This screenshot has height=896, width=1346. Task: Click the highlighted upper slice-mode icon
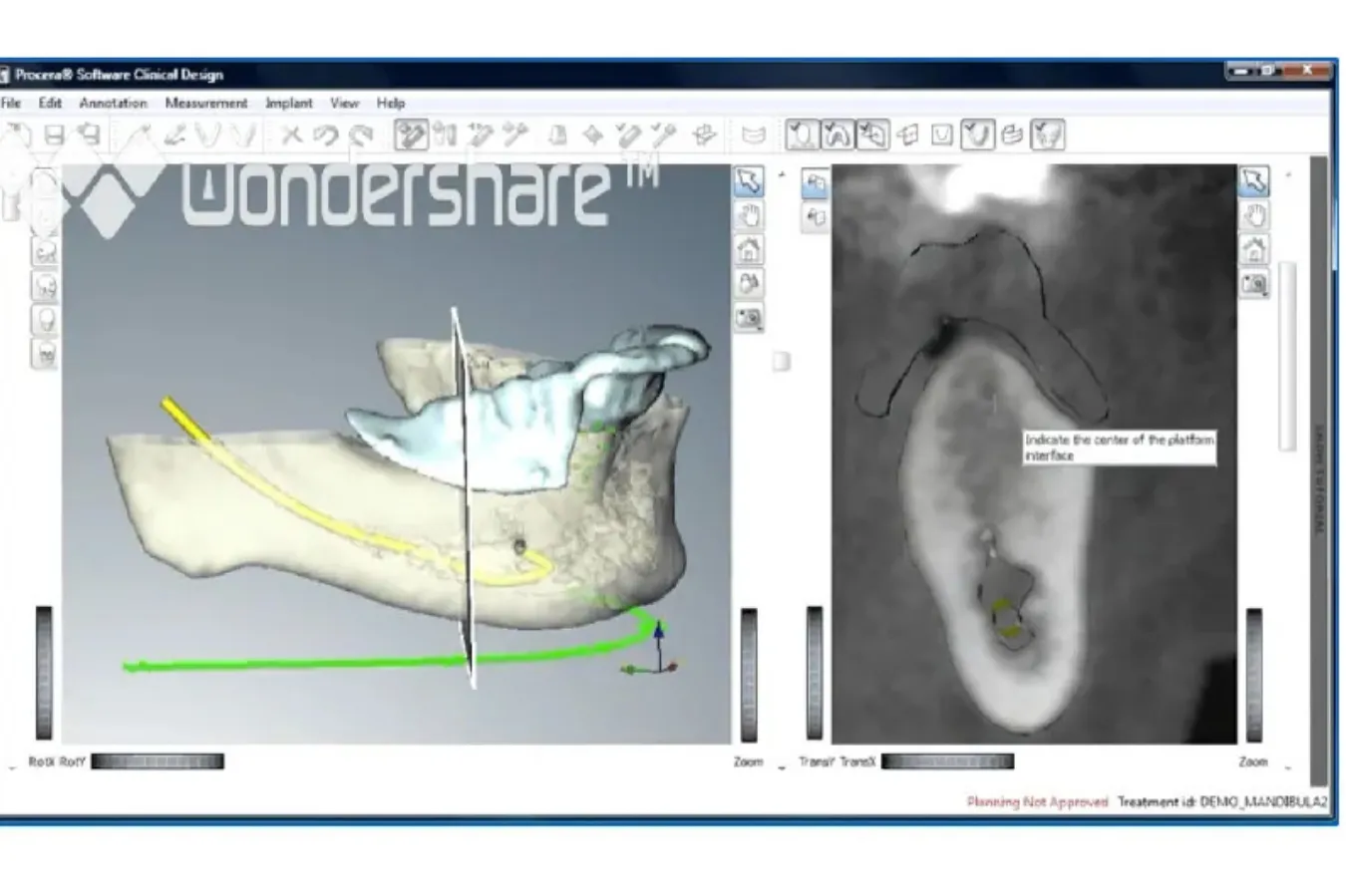click(x=816, y=183)
